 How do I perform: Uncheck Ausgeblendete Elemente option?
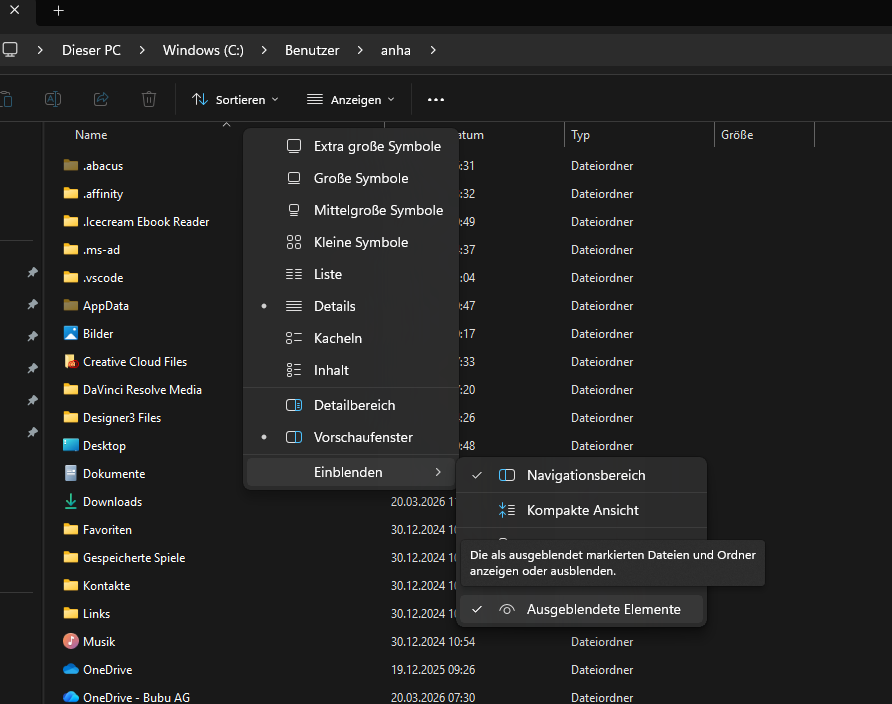(x=603, y=609)
